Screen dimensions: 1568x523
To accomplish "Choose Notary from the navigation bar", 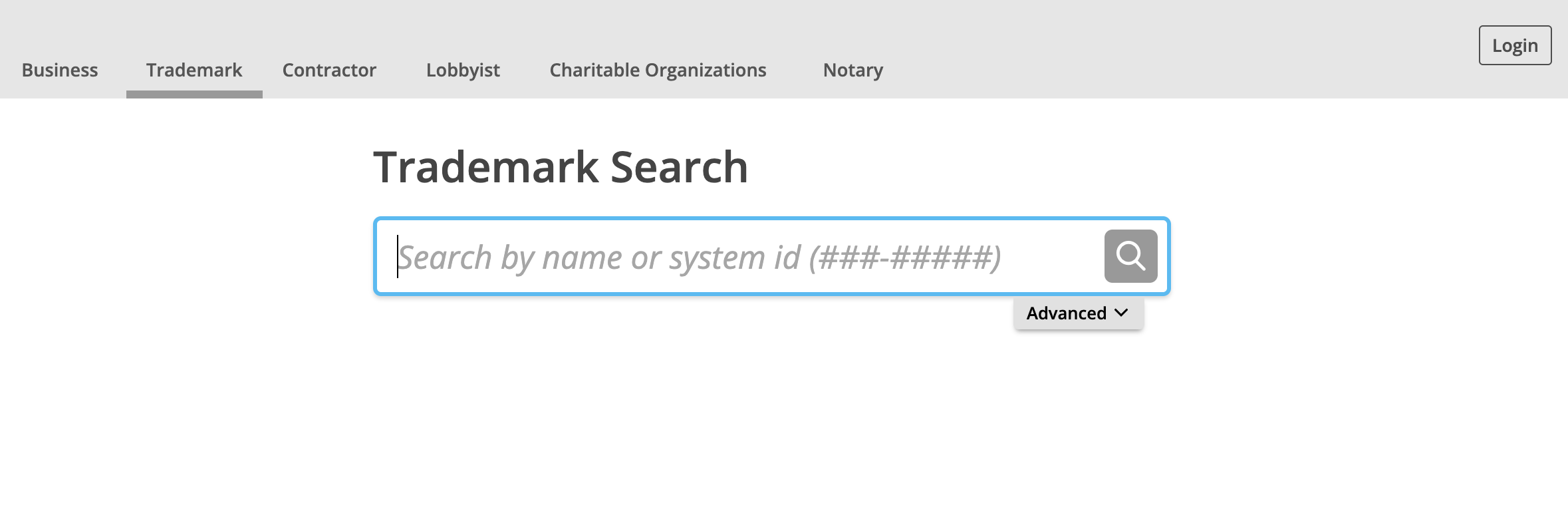I will 853,70.
